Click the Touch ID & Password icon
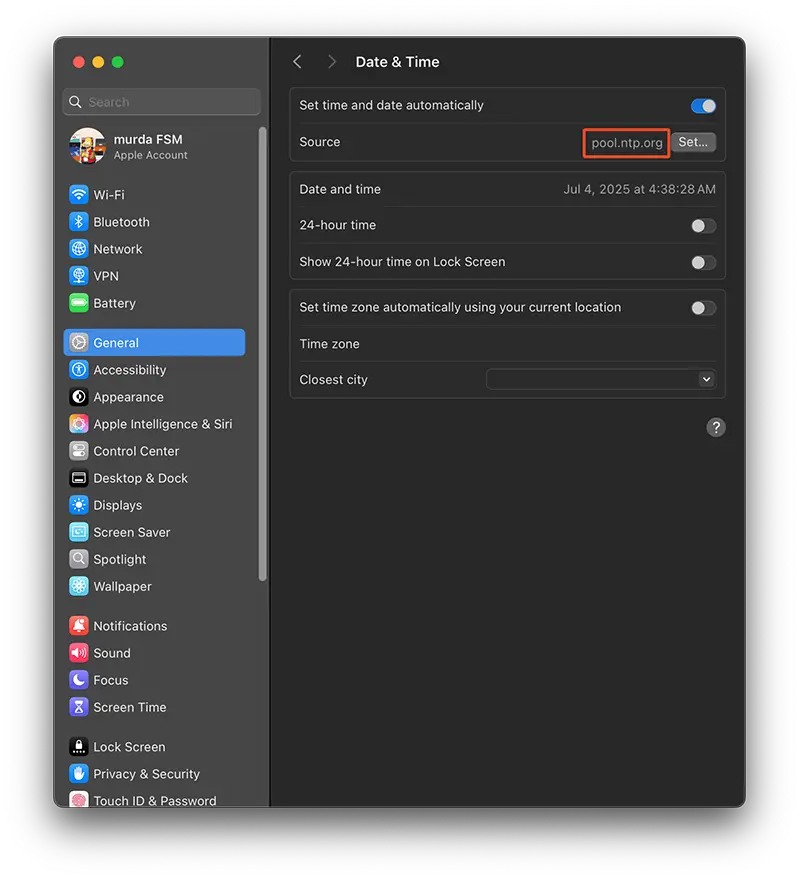 coord(78,799)
